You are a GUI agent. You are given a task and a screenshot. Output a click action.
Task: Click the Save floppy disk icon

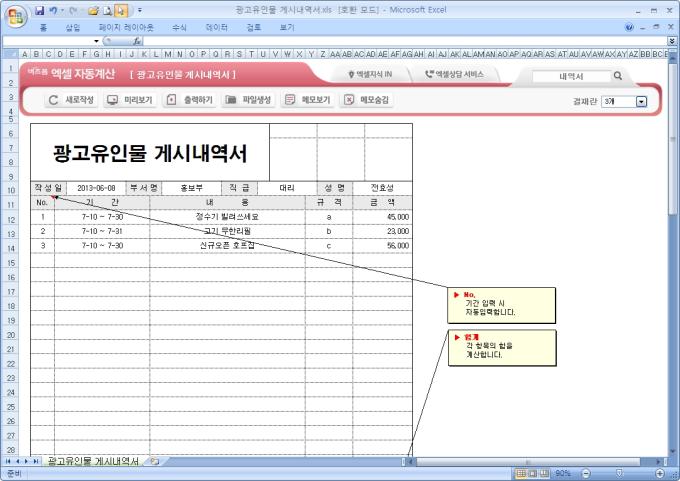(39, 10)
